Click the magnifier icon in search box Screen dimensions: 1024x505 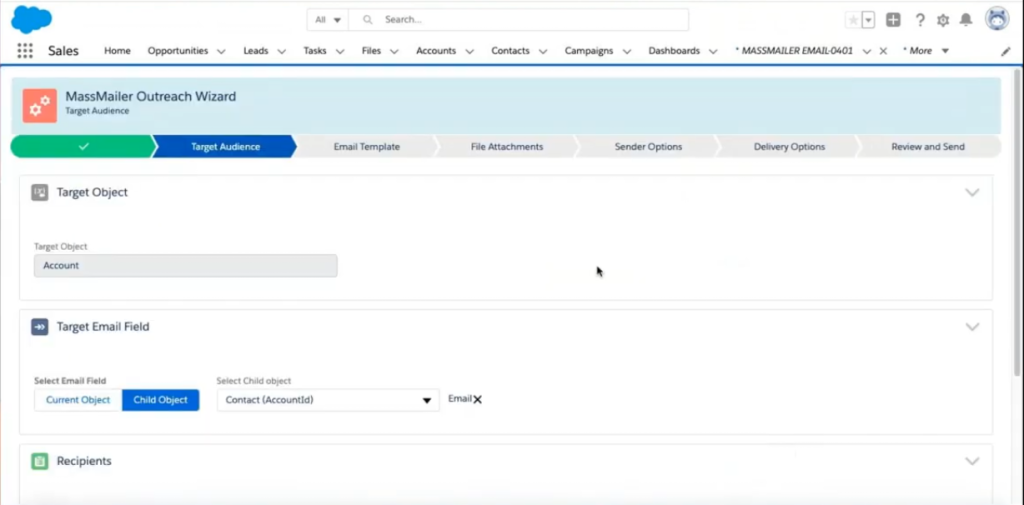coord(368,20)
